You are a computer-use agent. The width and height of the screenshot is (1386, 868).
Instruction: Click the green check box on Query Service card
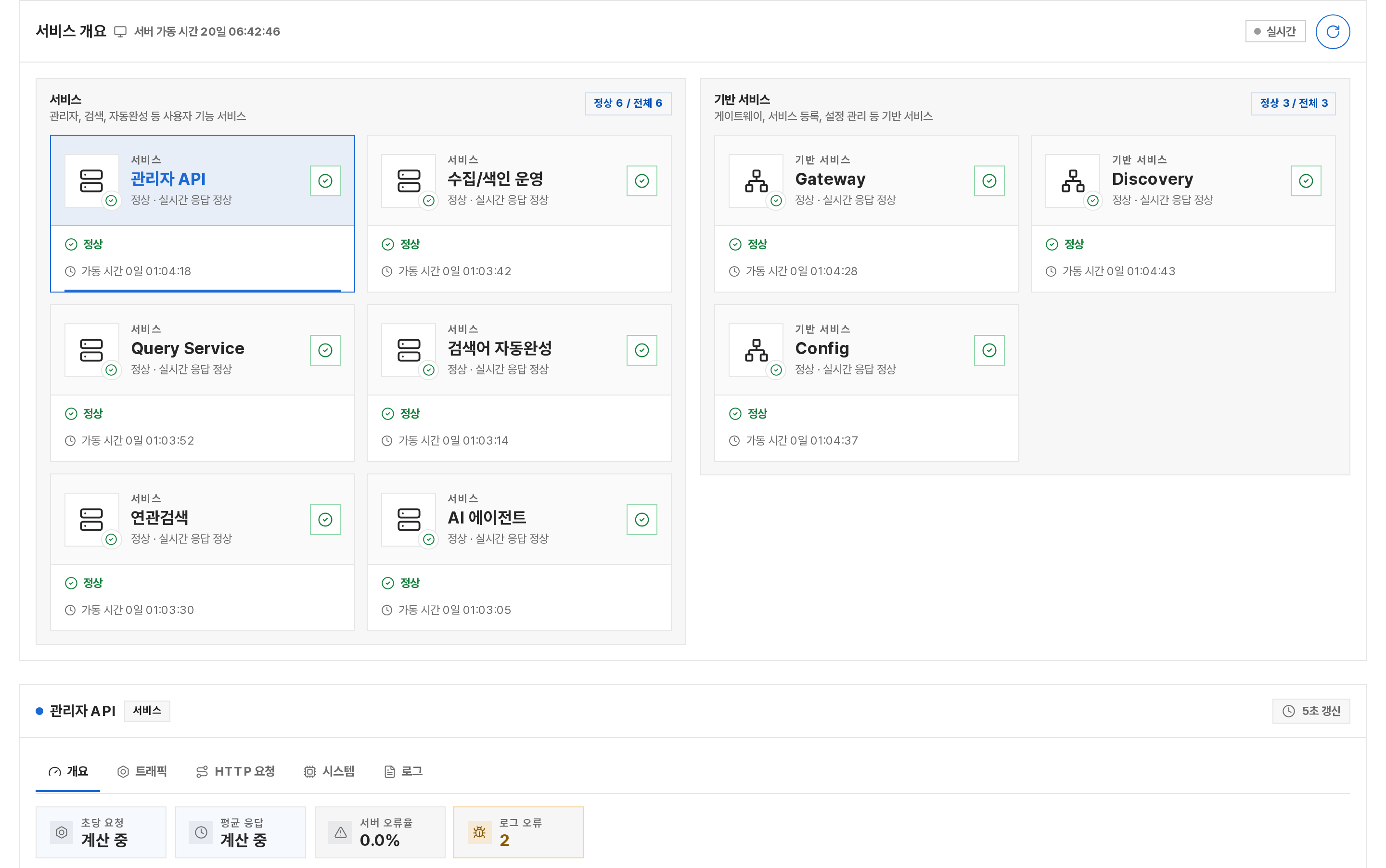[x=325, y=350]
